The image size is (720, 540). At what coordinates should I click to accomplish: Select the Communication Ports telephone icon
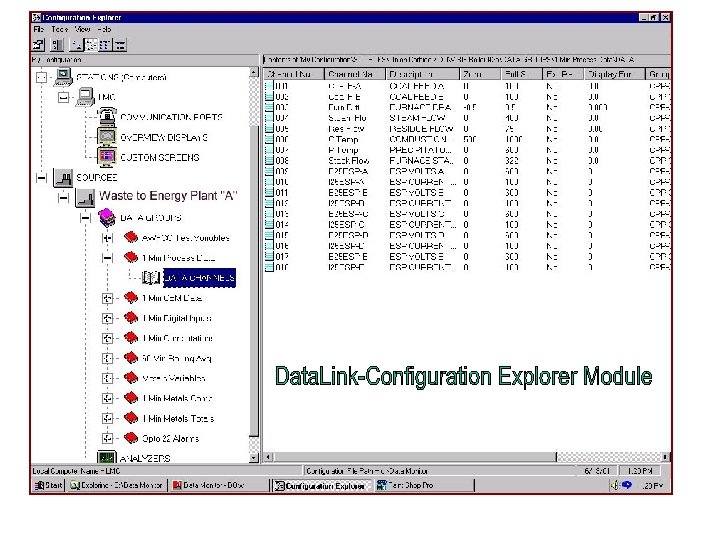pyautogui.click(x=106, y=117)
